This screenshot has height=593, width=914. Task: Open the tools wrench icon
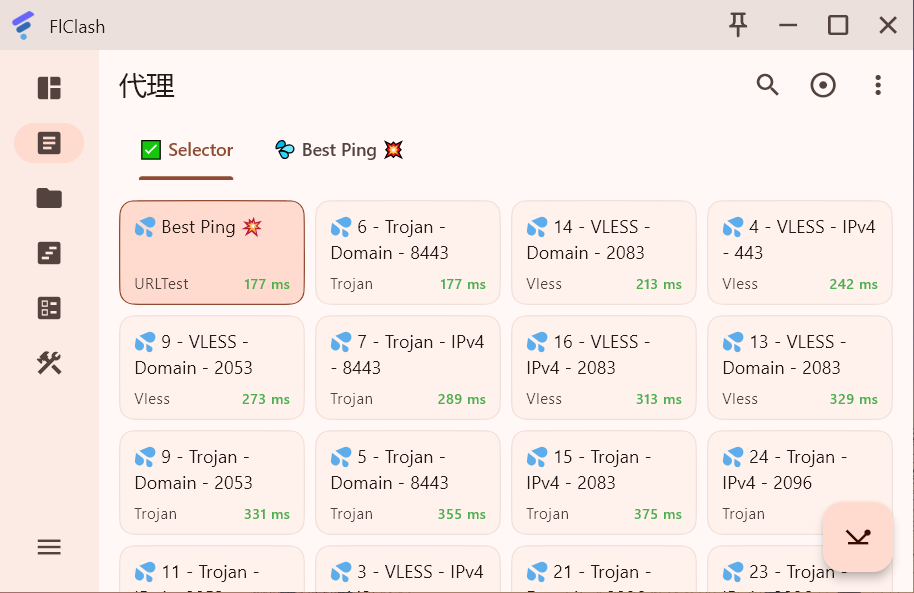click(49, 363)
